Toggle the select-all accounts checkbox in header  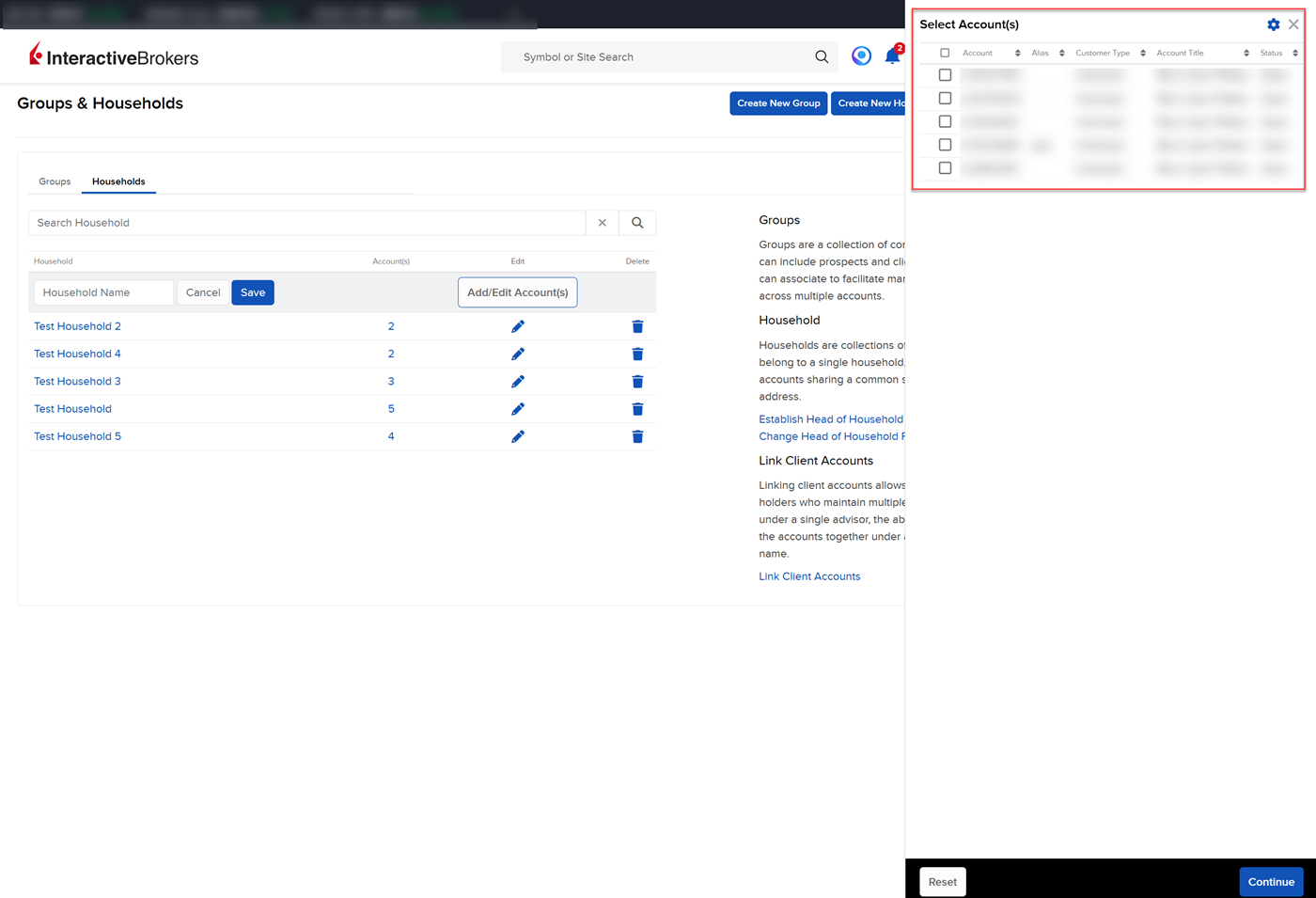945,53
